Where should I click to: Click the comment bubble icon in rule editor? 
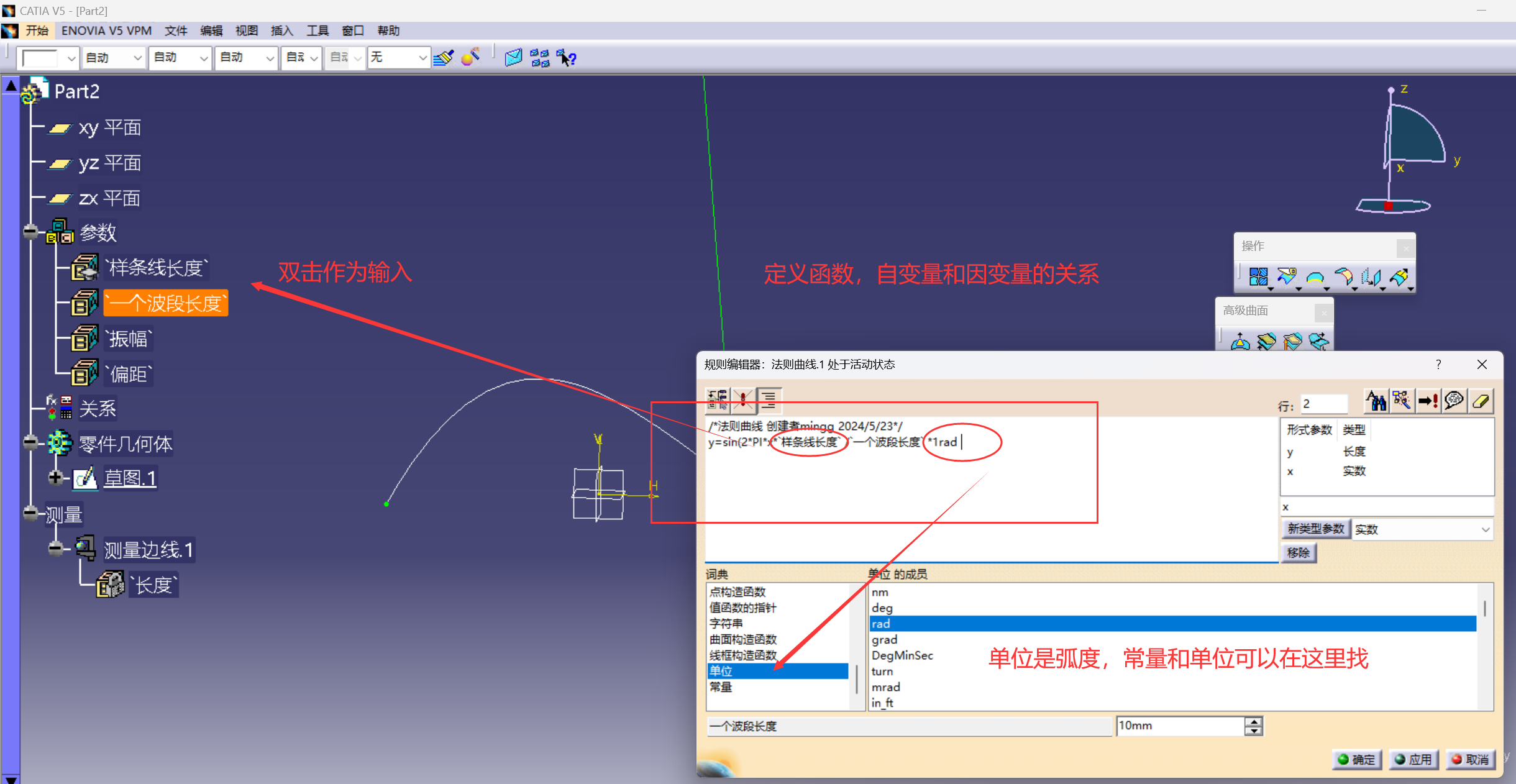[x=1454, y=401]
